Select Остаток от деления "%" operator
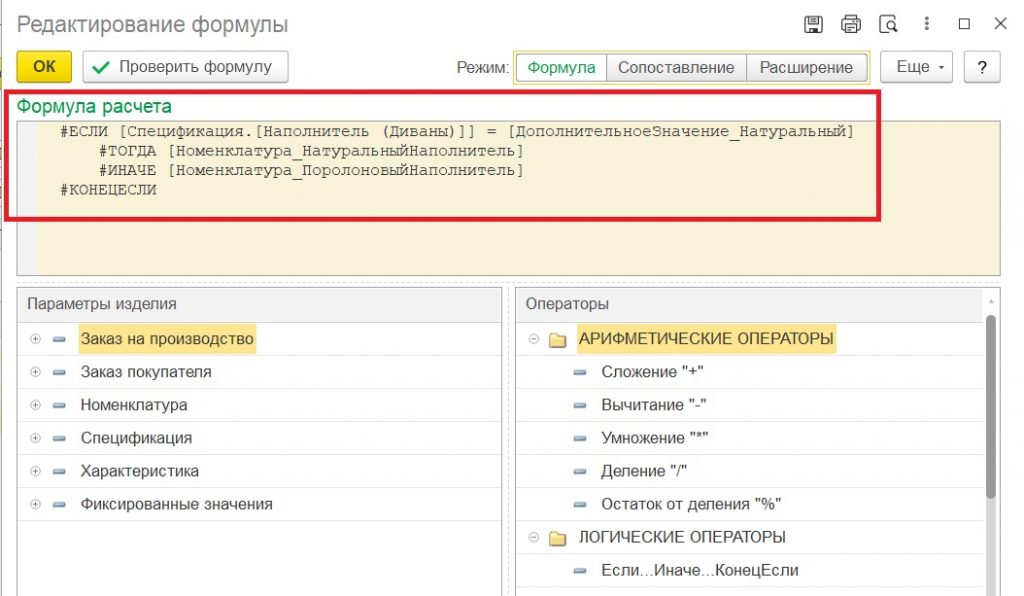This screenshot has height=596, width=1024. tap(750, 504)
